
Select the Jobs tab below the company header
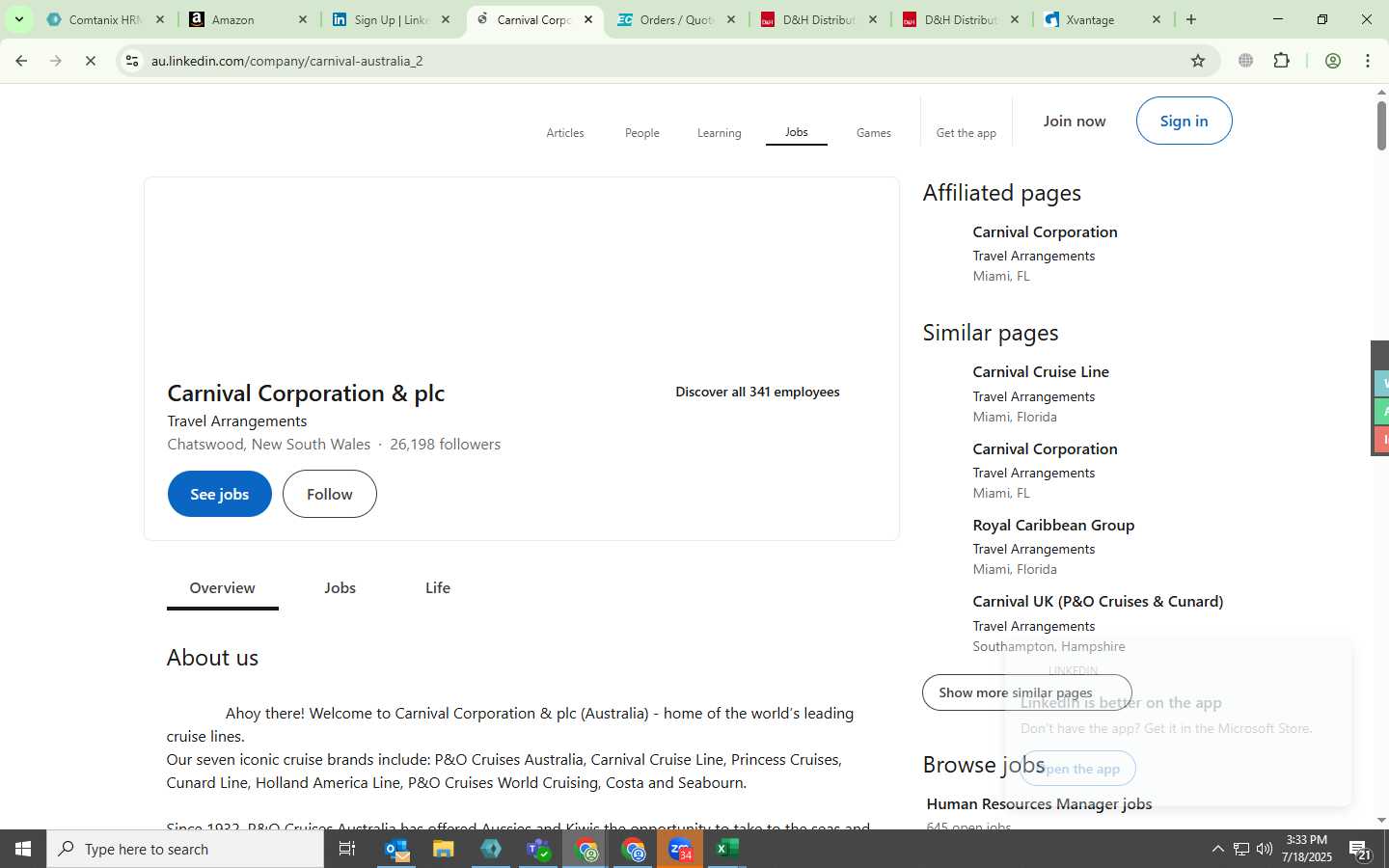[x=340, y=588]
